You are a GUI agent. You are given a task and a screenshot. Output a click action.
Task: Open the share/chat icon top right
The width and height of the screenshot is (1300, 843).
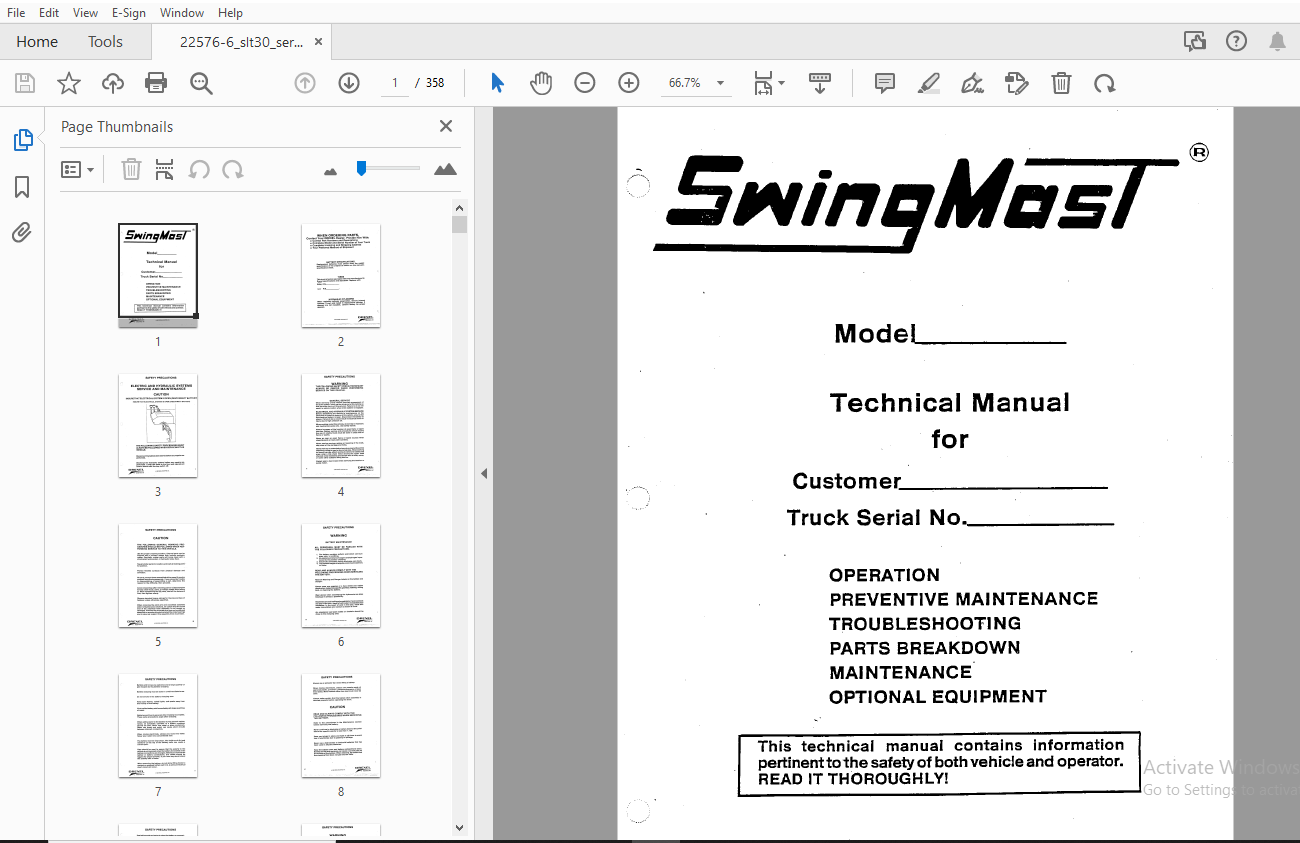coord(1194,41)
